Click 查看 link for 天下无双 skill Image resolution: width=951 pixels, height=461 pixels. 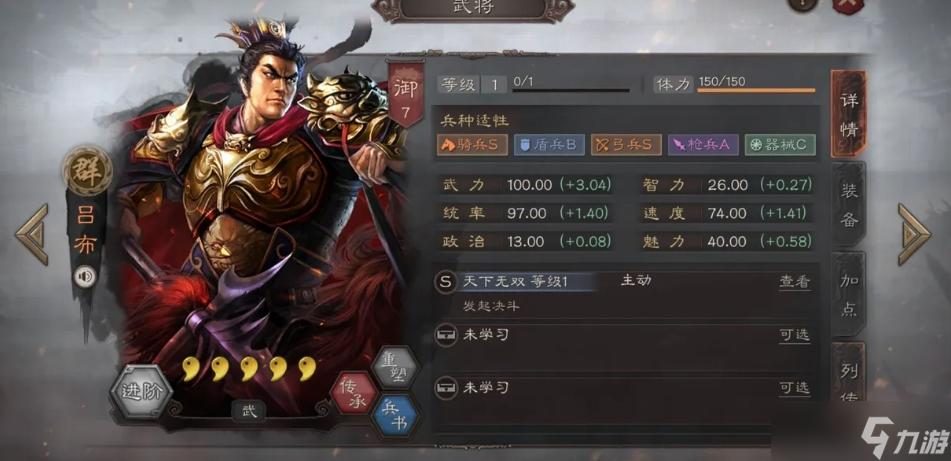[795, 282]
